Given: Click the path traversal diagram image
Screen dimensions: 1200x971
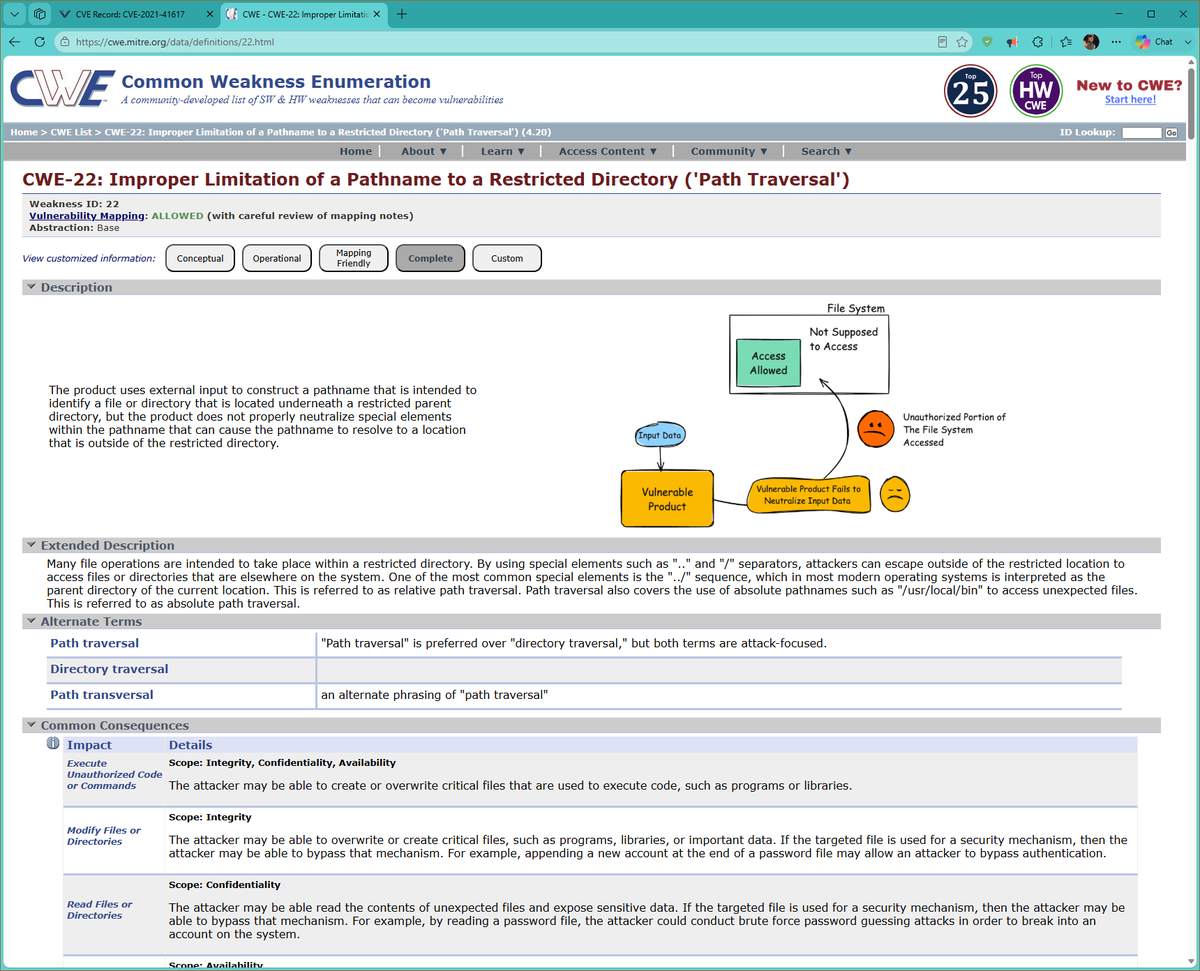Looking at the screenshot, I should click(x=816, y=414).
